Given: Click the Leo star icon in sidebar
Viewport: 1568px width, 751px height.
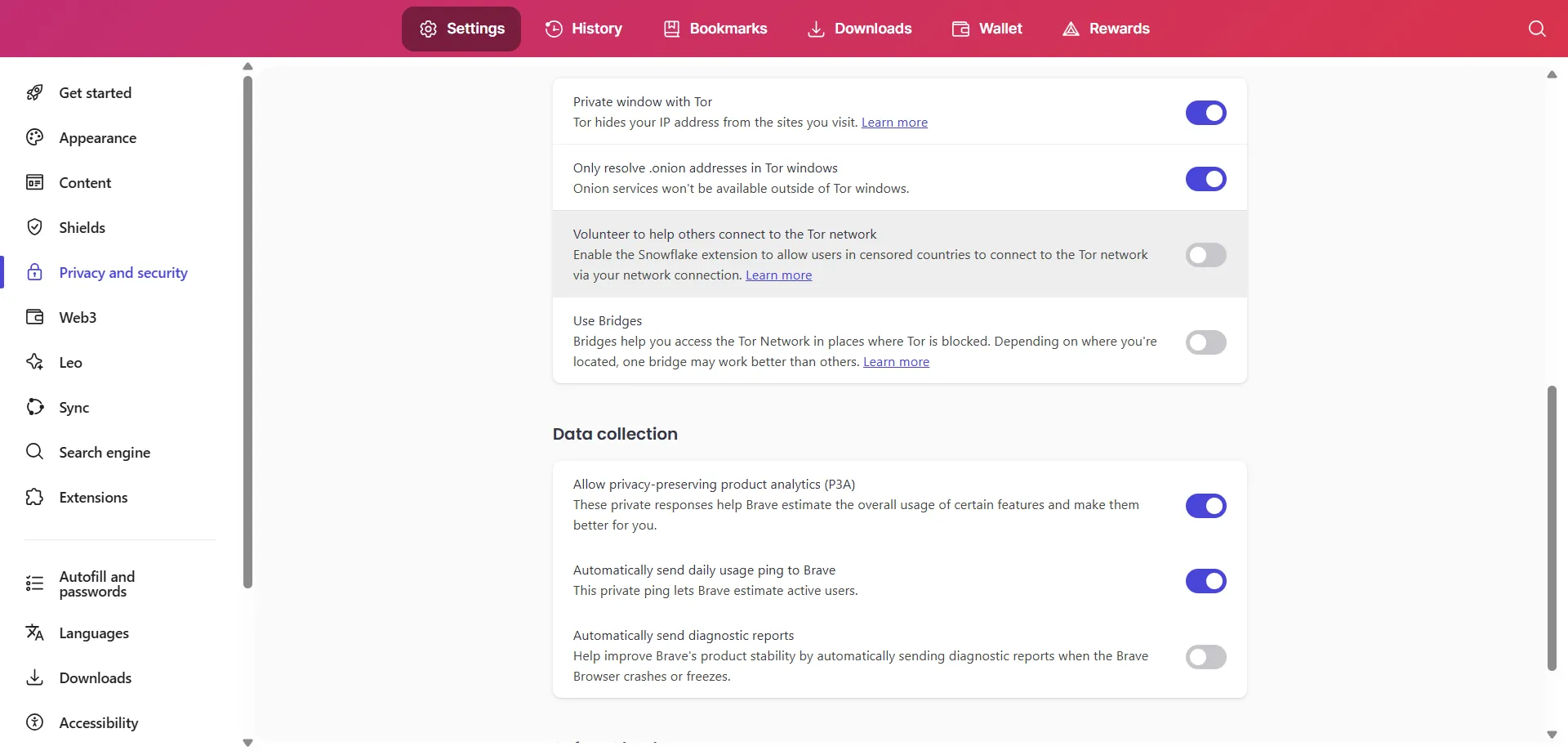Looking at the screenshot, I should click(34, 362).
